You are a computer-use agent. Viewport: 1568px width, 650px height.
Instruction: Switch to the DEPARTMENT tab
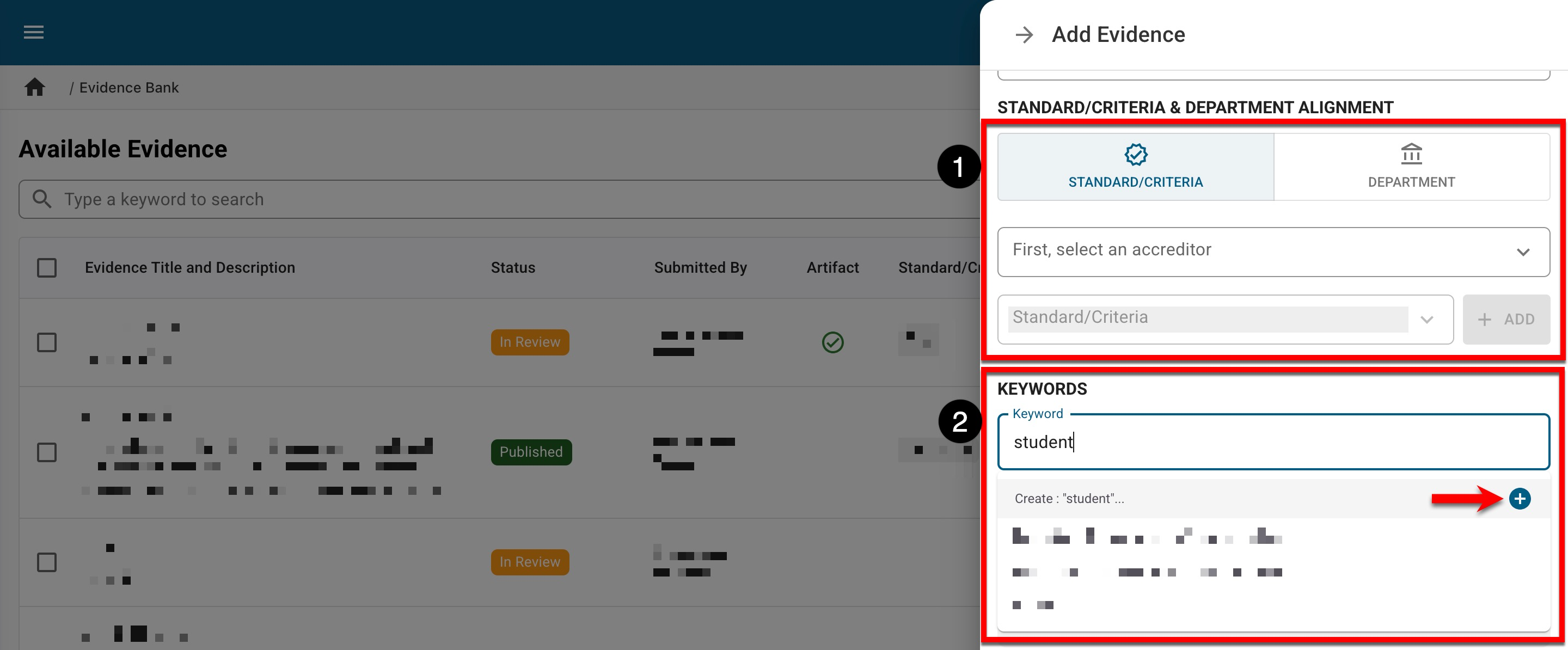point(1411,167)
